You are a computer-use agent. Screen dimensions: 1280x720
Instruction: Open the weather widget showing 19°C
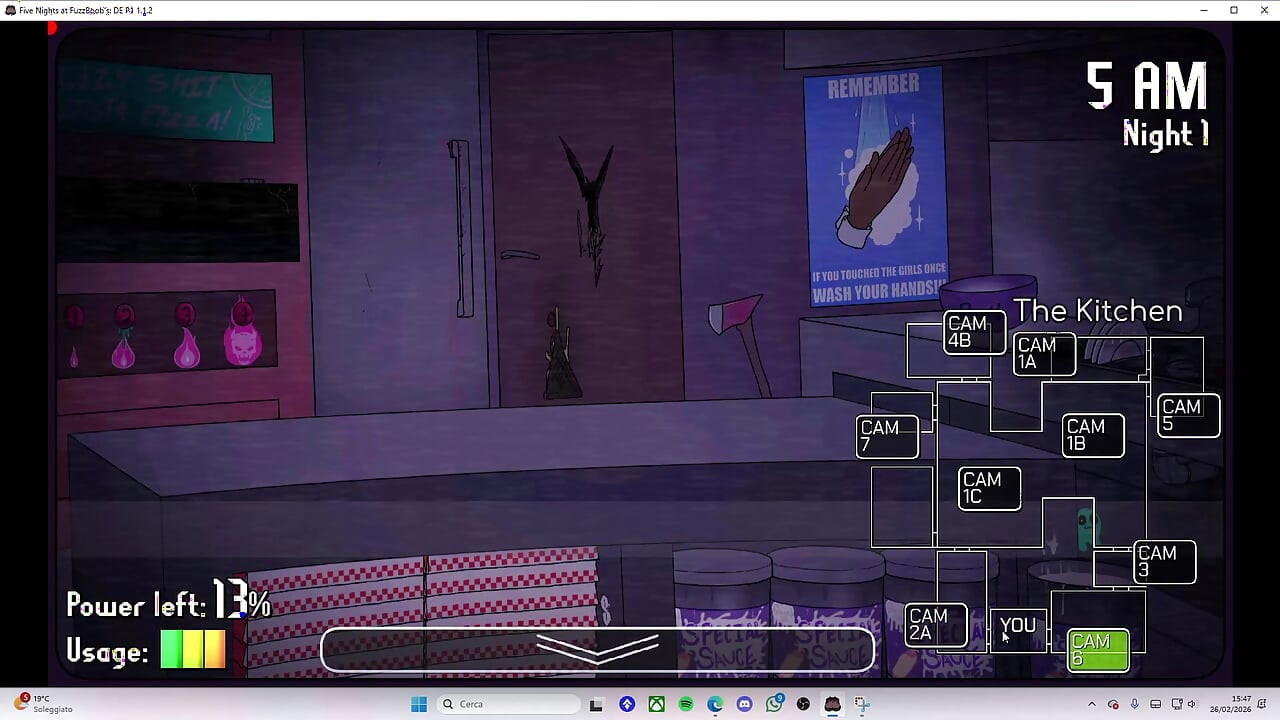pyautogui.click(x=44, y=704)
